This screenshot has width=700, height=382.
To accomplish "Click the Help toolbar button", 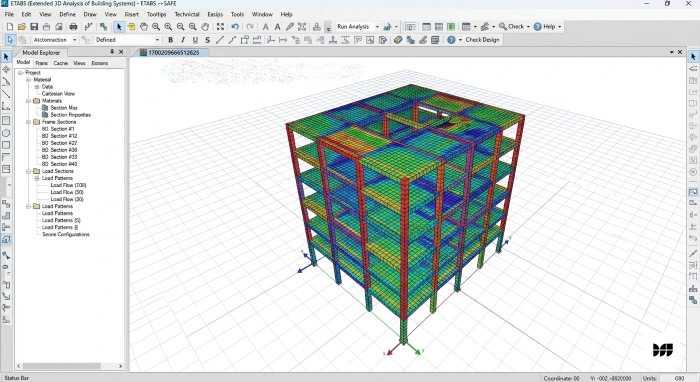I will click(x=544, y=27).
